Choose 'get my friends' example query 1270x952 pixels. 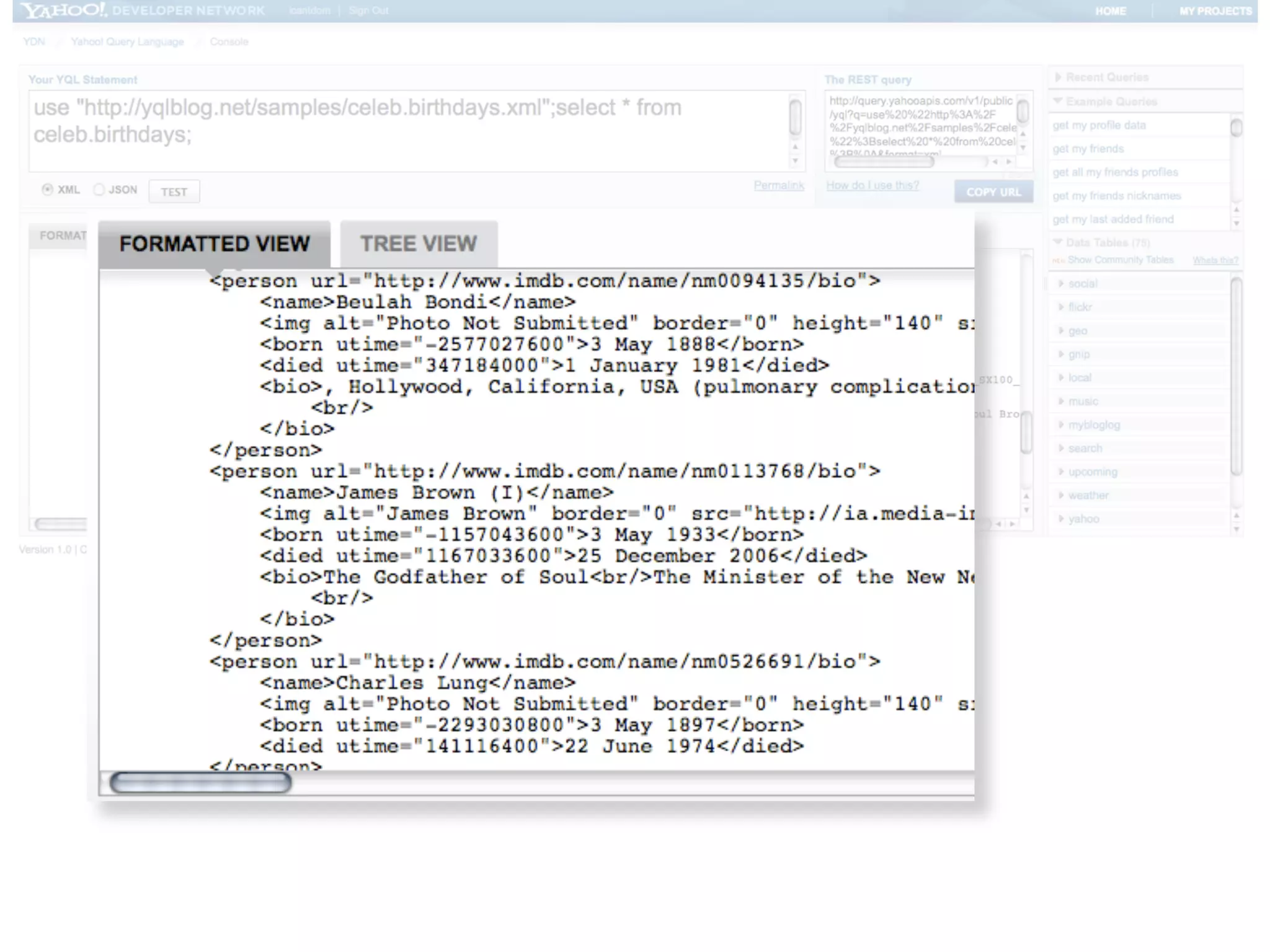(x=1088, y=149)
